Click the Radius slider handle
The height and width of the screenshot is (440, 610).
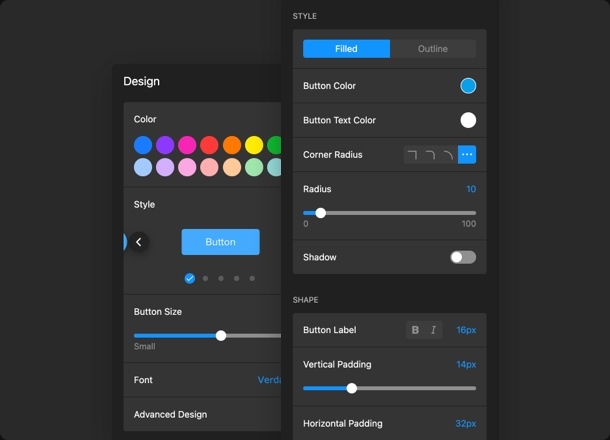pos(321,213)
